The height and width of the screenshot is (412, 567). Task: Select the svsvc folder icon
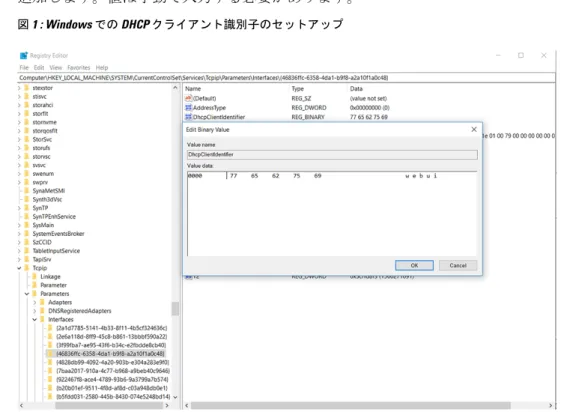[x=27, y=165]
